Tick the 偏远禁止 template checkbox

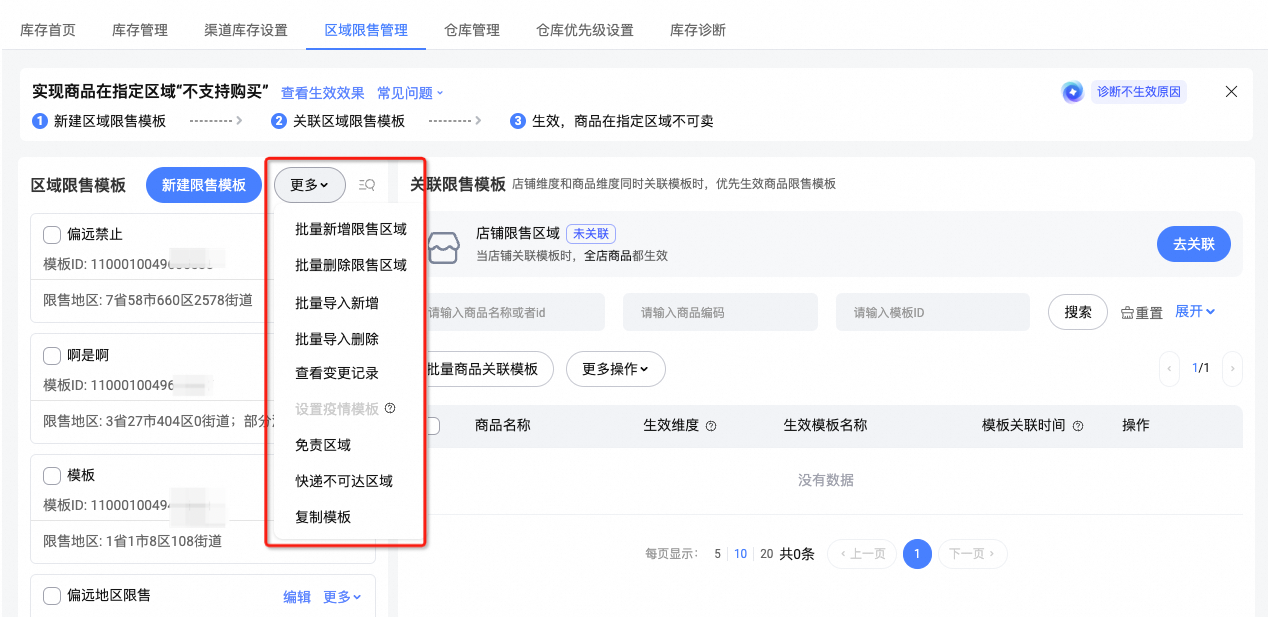[52, 235]
